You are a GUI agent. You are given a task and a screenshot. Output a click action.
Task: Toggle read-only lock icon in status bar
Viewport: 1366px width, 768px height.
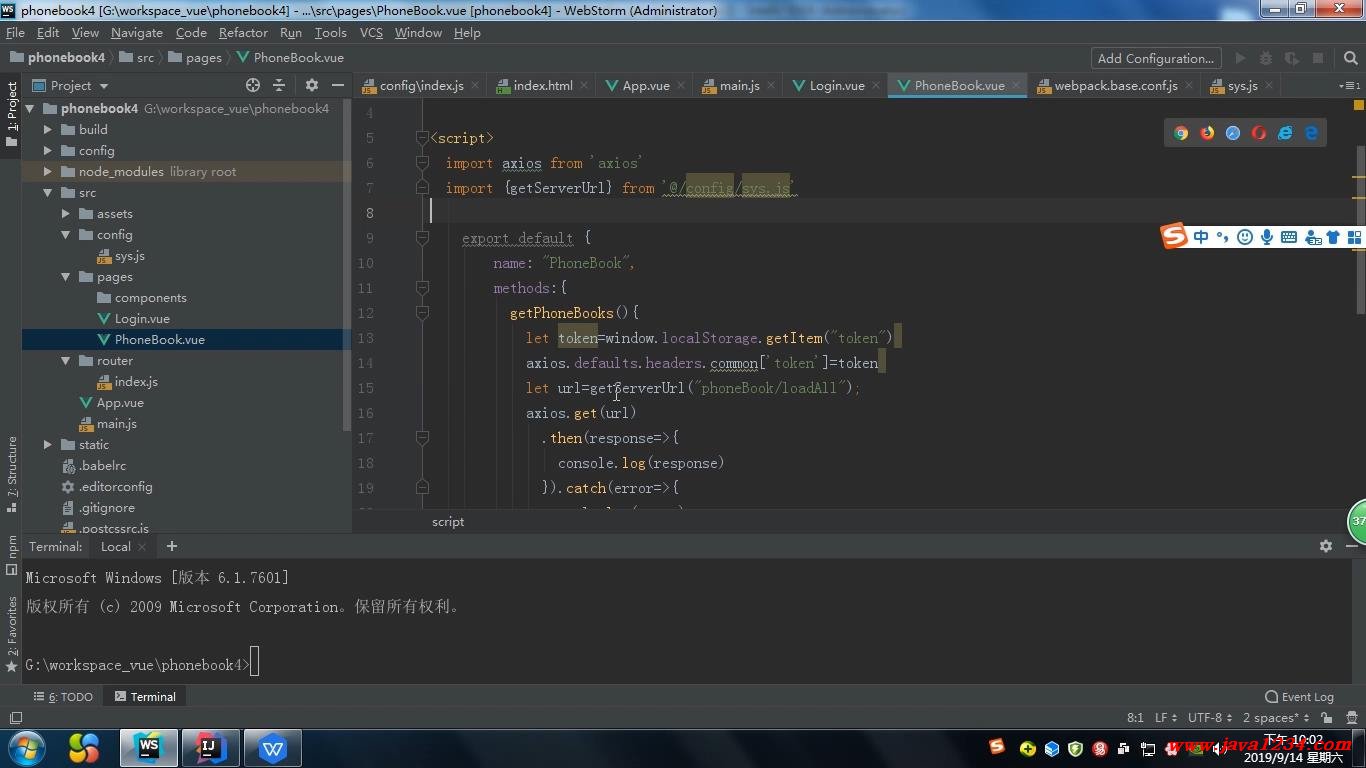coord(1326,718)
